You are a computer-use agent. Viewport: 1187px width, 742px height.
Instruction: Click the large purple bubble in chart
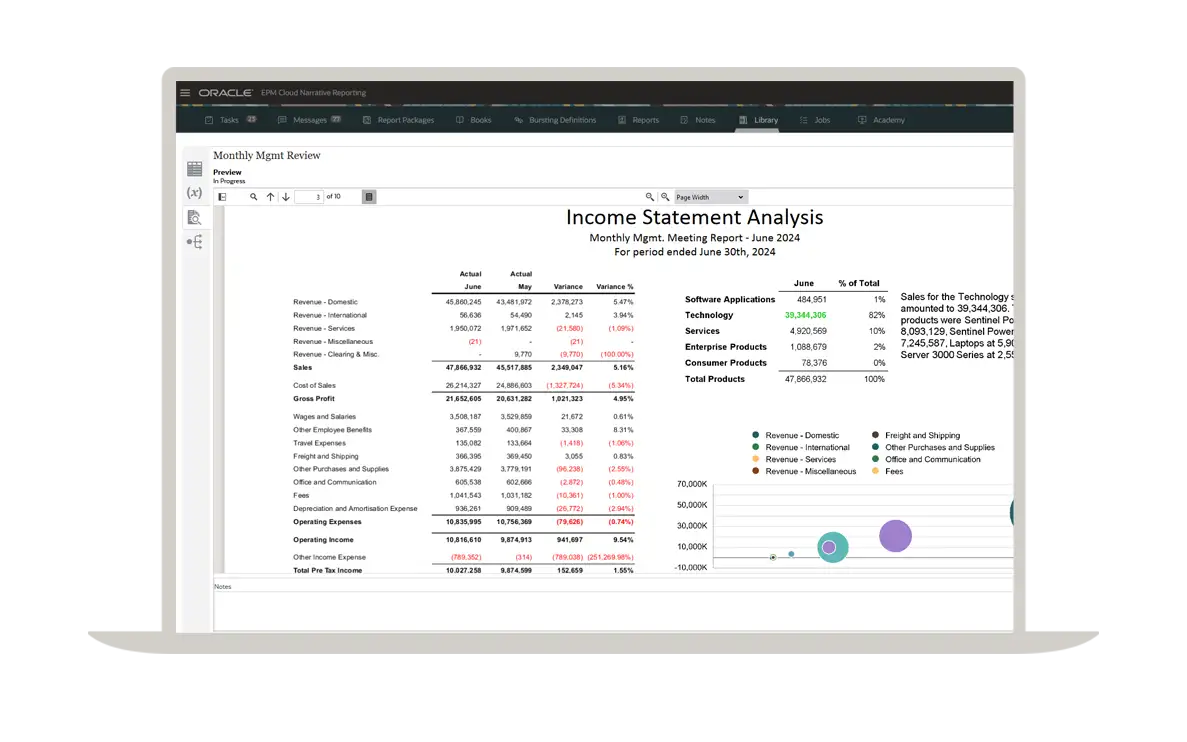[895, 536]
